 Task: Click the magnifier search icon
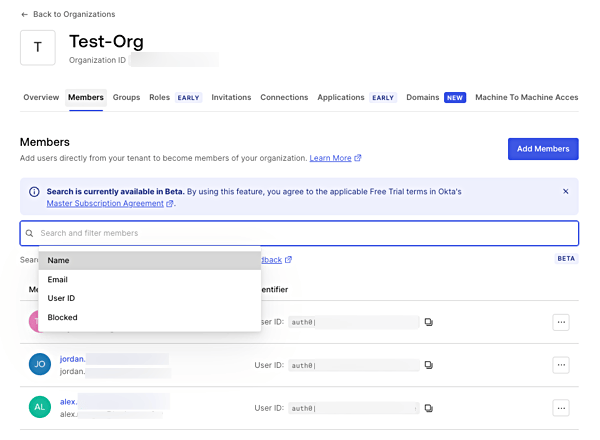point(29,233)
